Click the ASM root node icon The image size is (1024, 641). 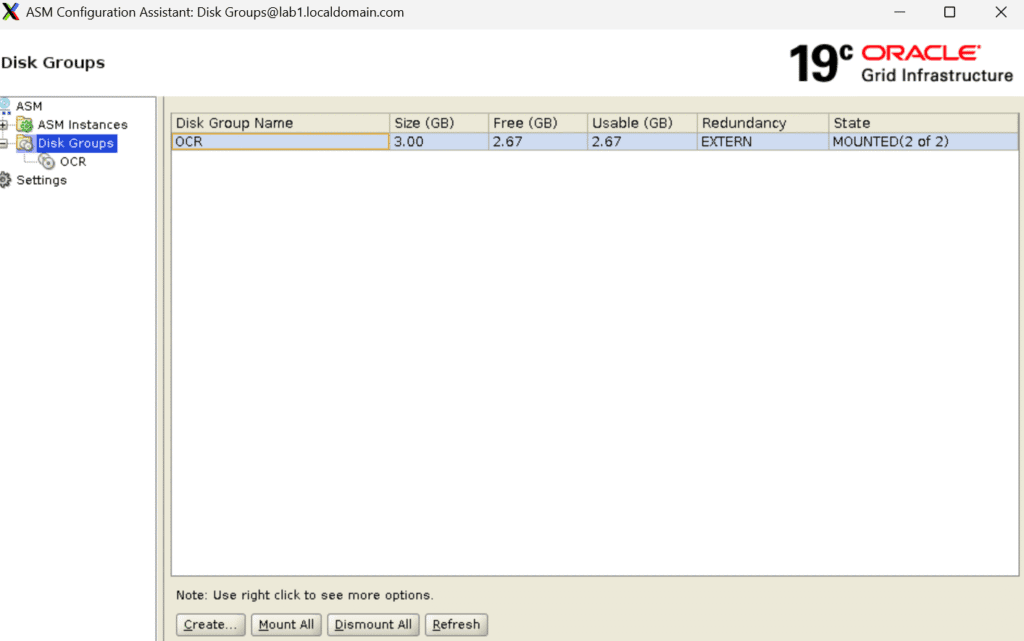(x=5, y=106)
